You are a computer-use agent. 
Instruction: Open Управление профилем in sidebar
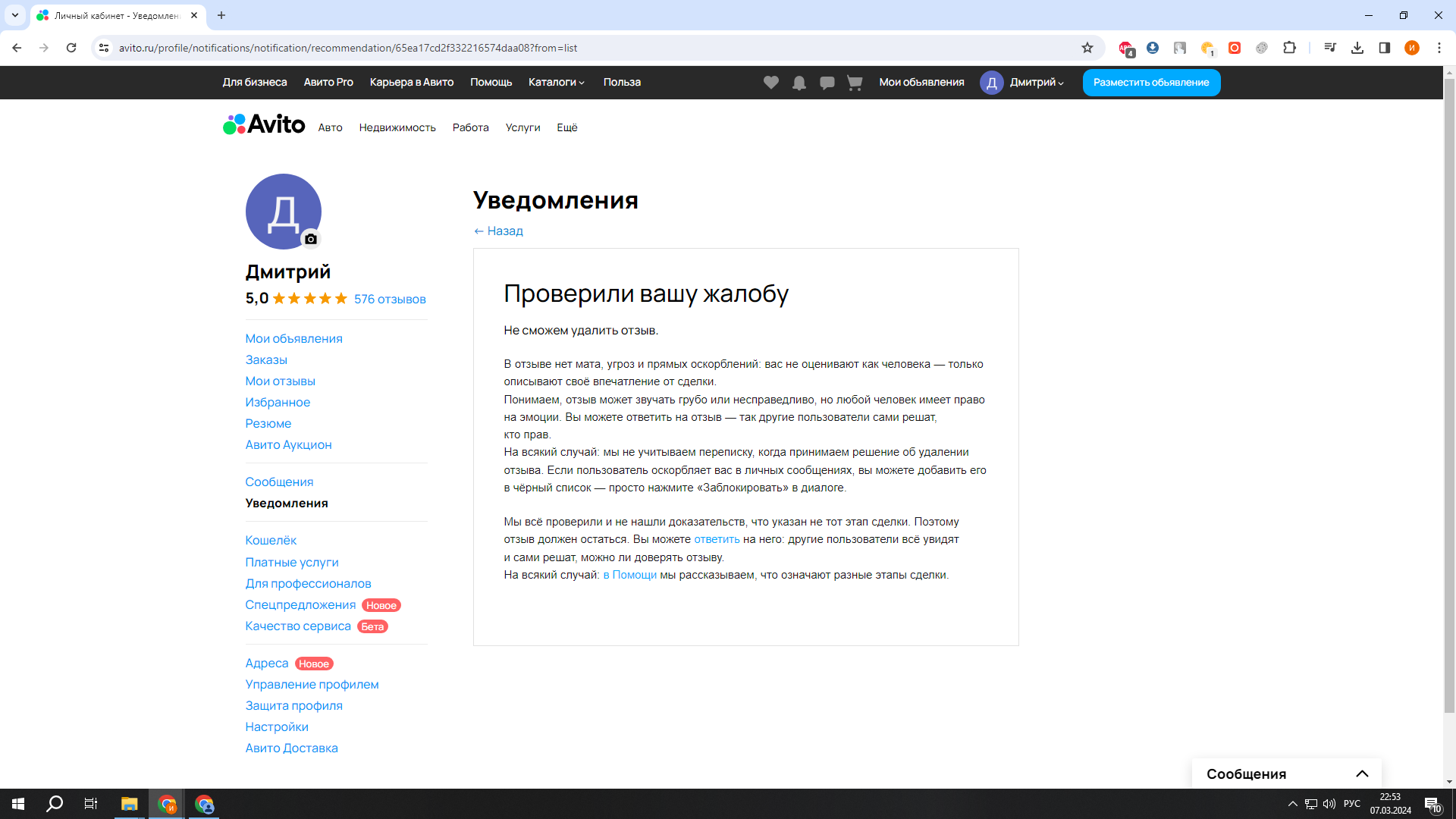312,685
